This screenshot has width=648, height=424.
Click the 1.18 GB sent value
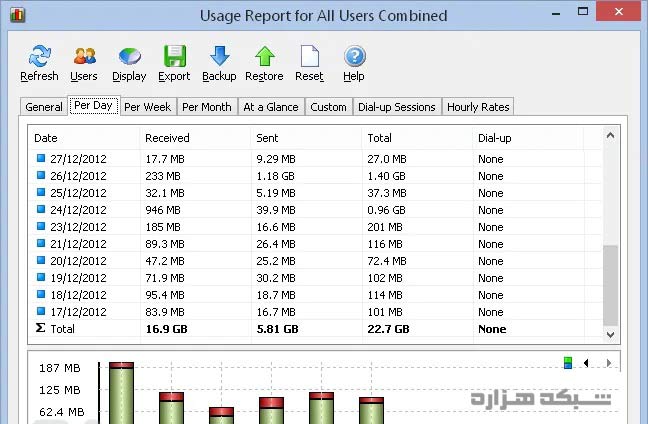[x=276, y=176]
